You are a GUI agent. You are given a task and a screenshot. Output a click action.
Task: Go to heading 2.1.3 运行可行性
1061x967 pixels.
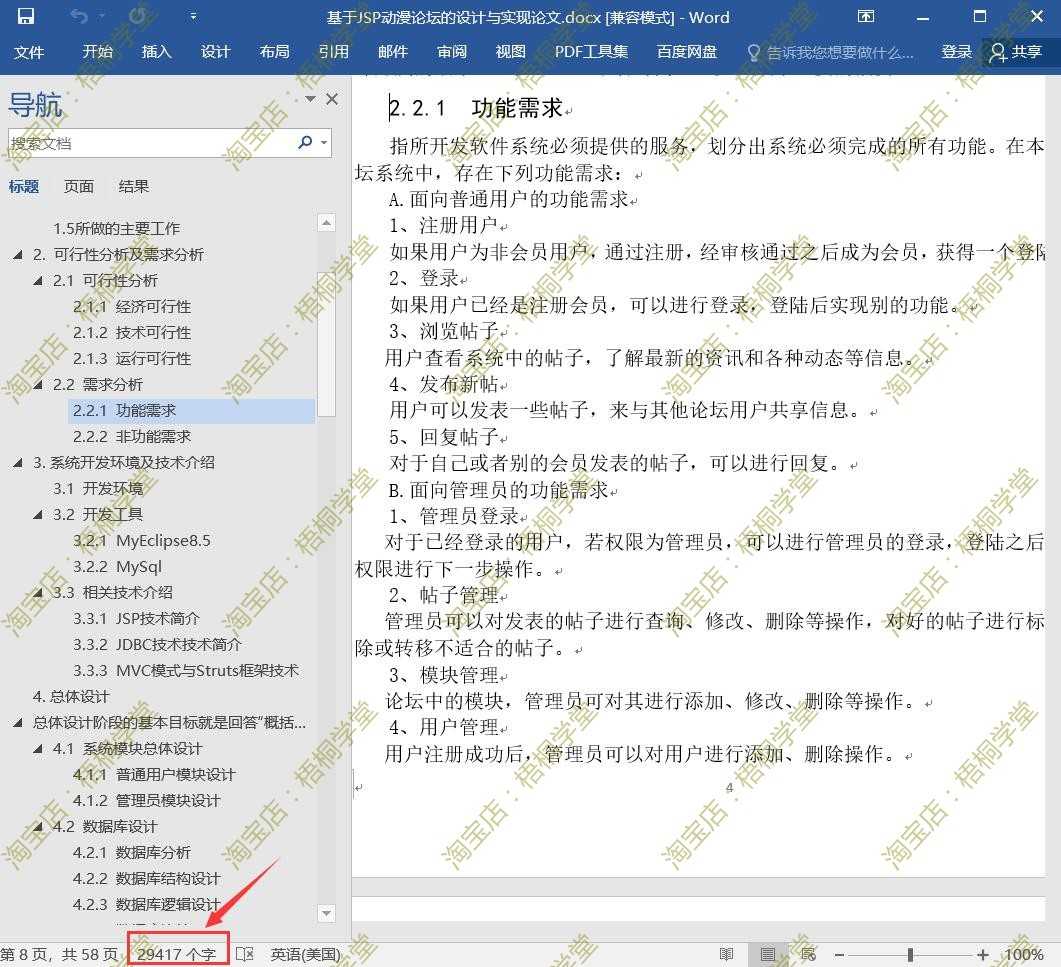coord(132,359)
